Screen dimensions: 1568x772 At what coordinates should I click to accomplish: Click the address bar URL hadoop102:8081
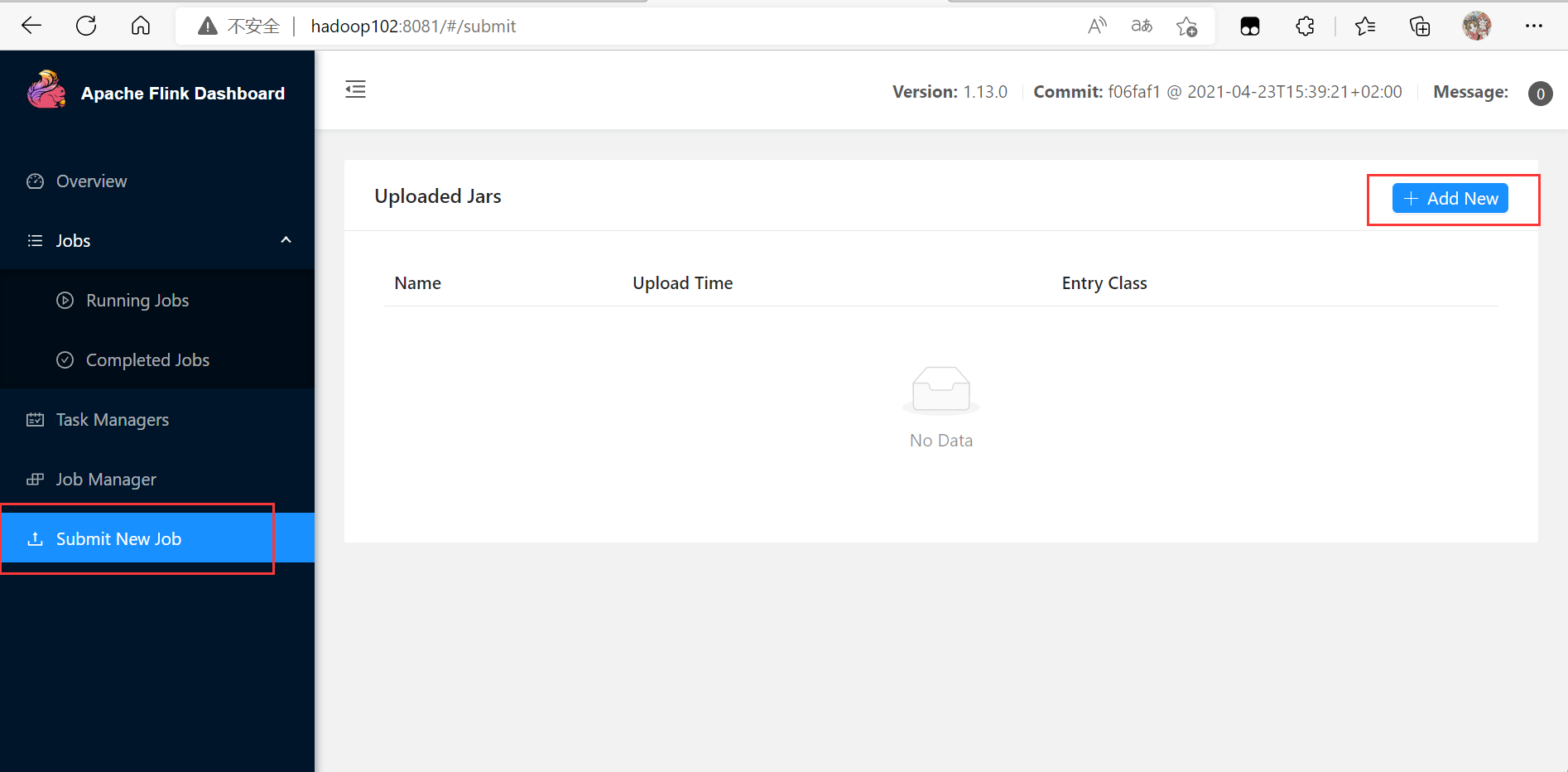tap(413, 27)
